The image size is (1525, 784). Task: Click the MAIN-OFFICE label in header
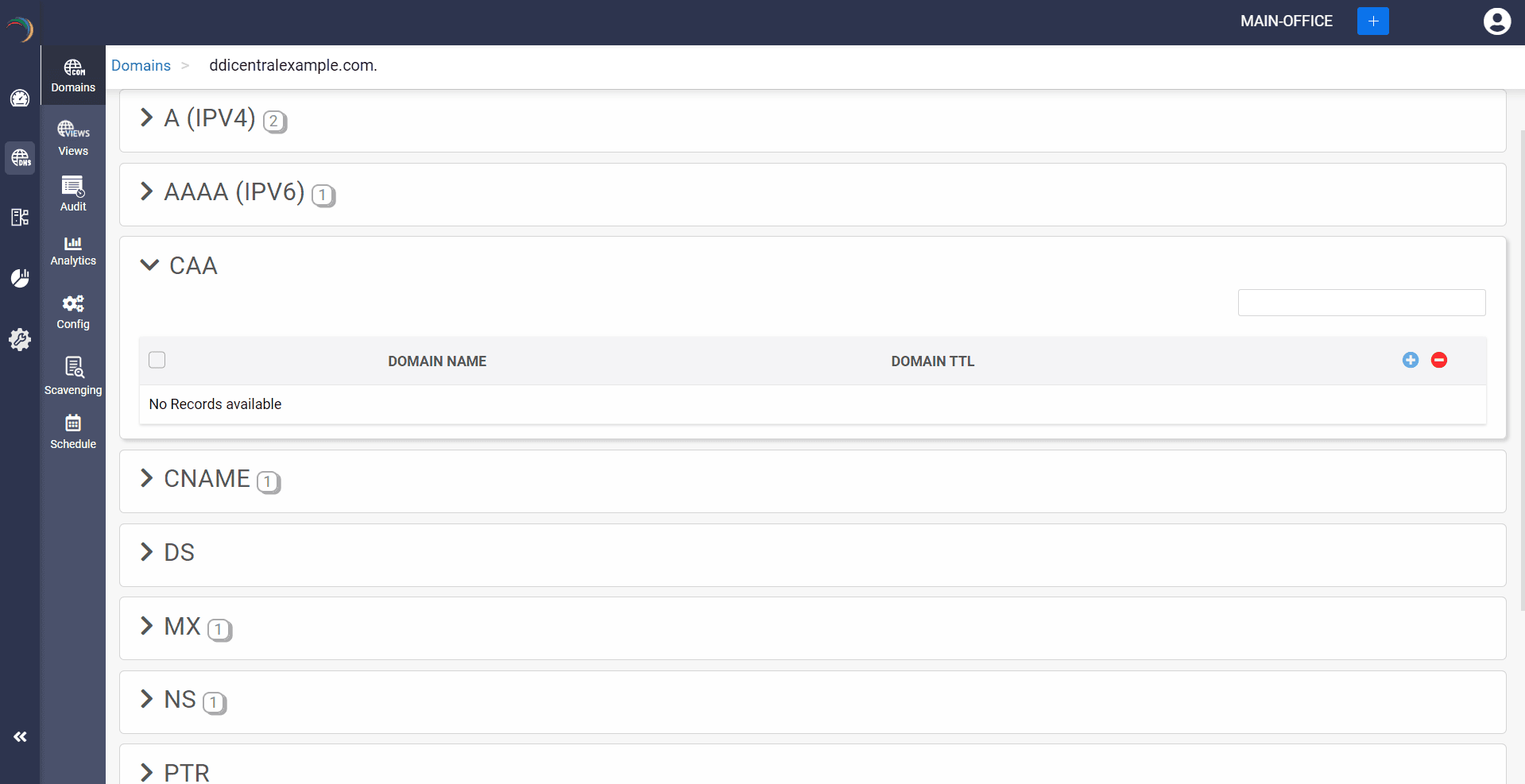tap(1287, 21)
